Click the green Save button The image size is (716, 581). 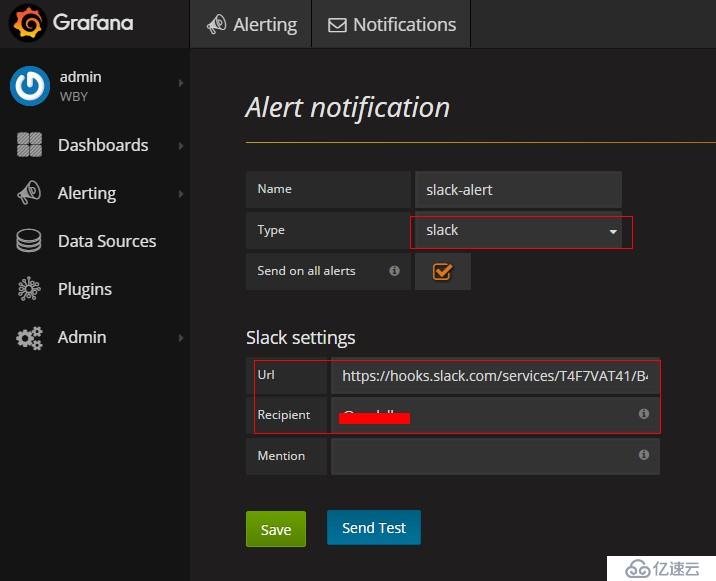276,529
